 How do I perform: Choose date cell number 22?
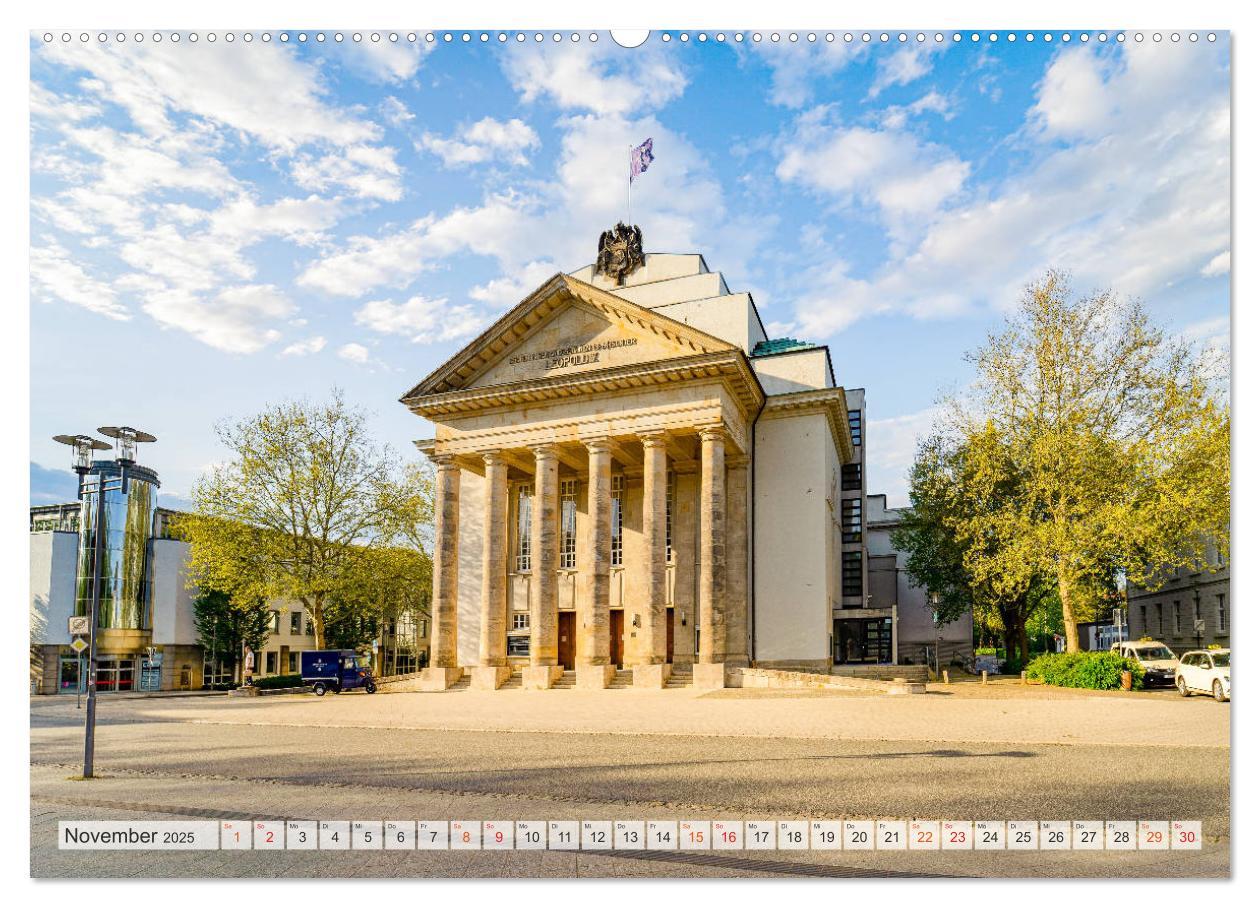coord(924,836)
